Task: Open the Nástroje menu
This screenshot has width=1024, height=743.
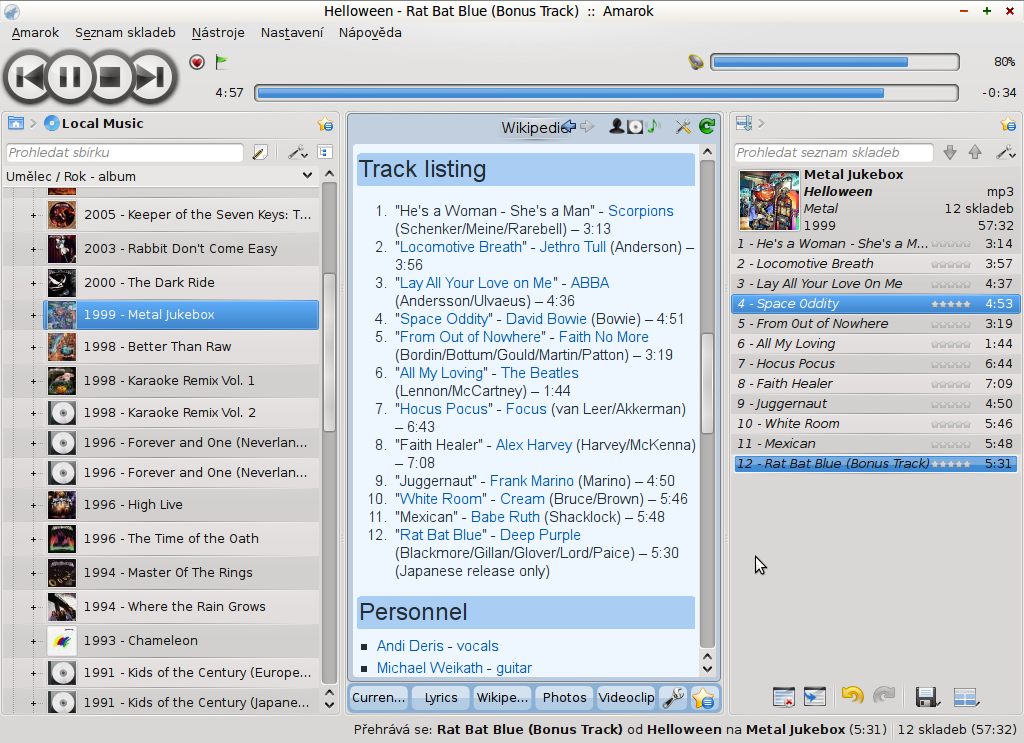Action: 218,33
